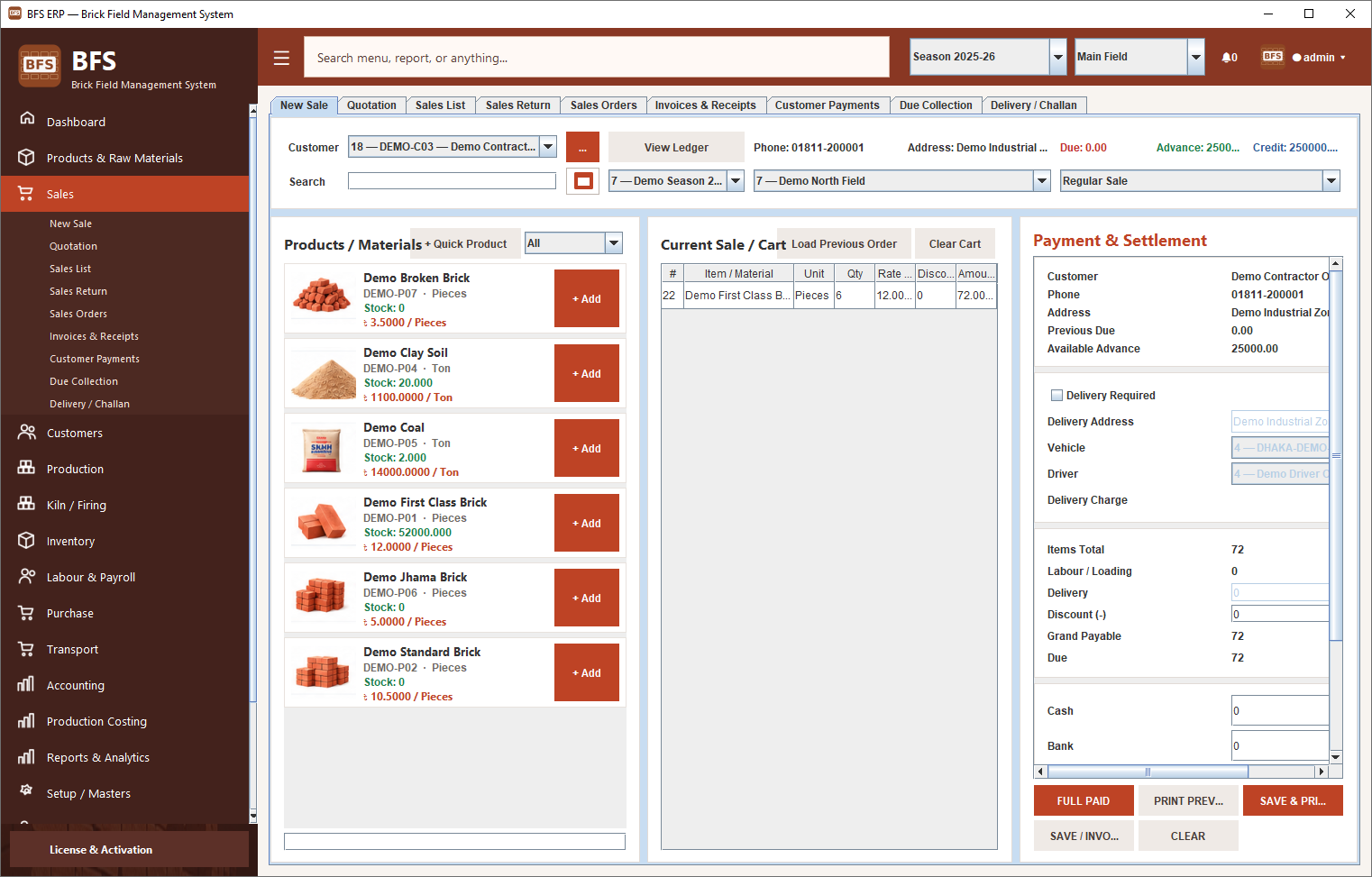Click the Customers people icon

[27, 432]
